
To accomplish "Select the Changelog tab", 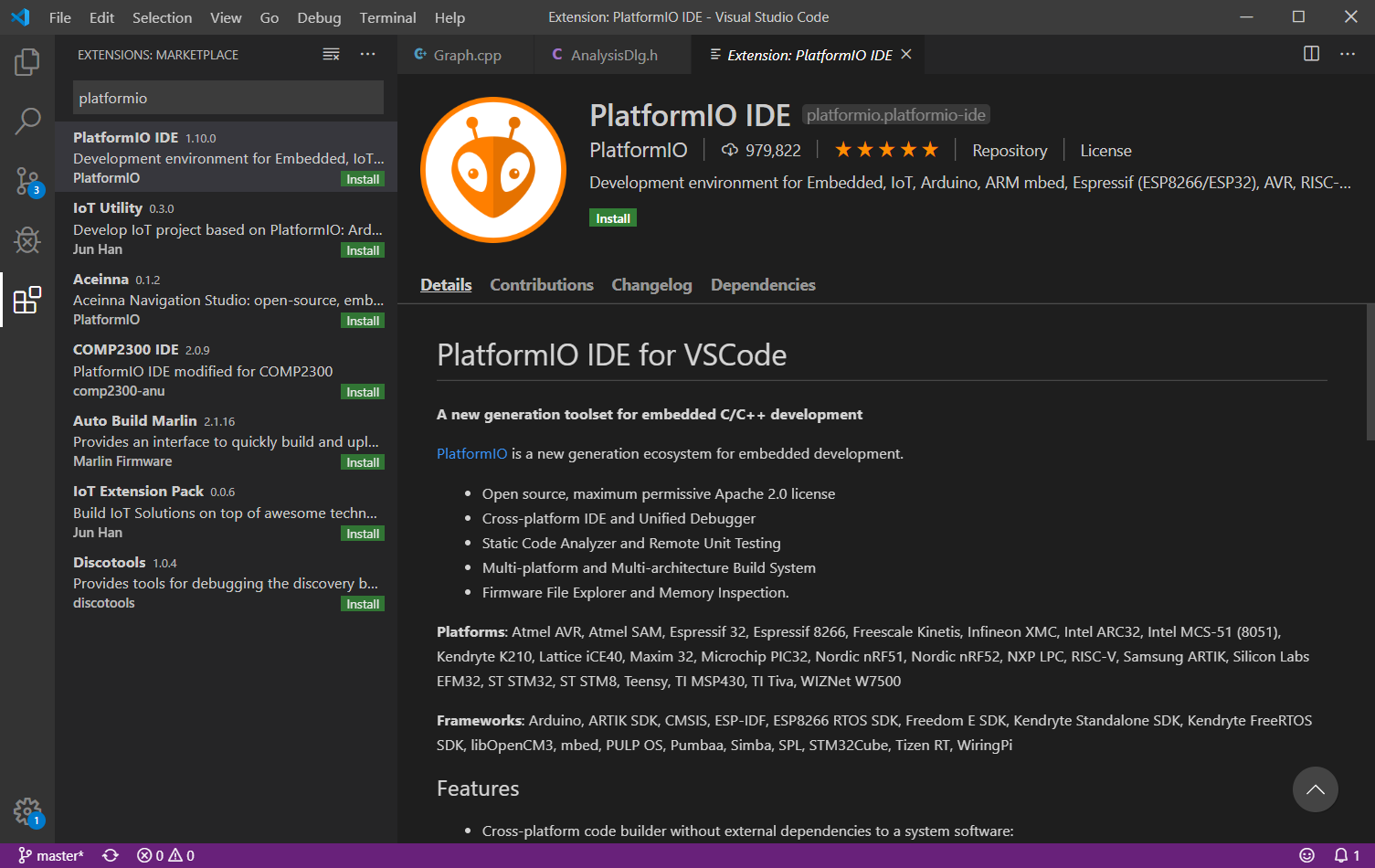I will coord(651,285).
